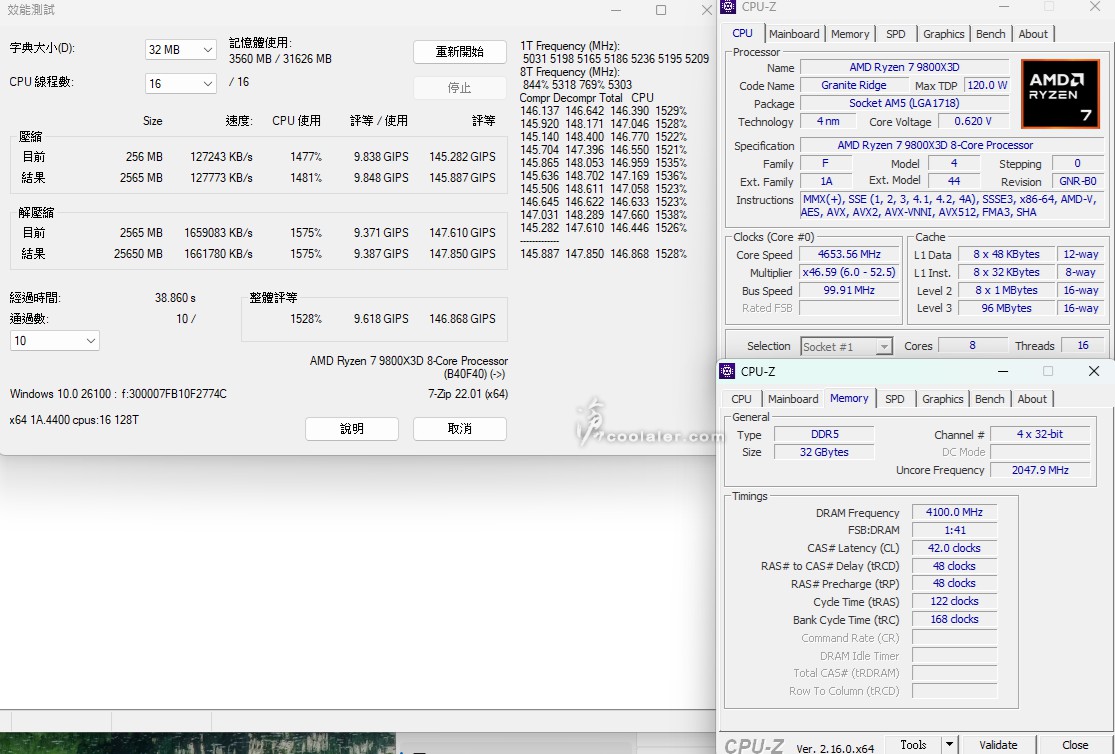1115x754 pixels.
Task: Click the CAS# Latency value 42.0 clocks
Action: pos(954,548)
